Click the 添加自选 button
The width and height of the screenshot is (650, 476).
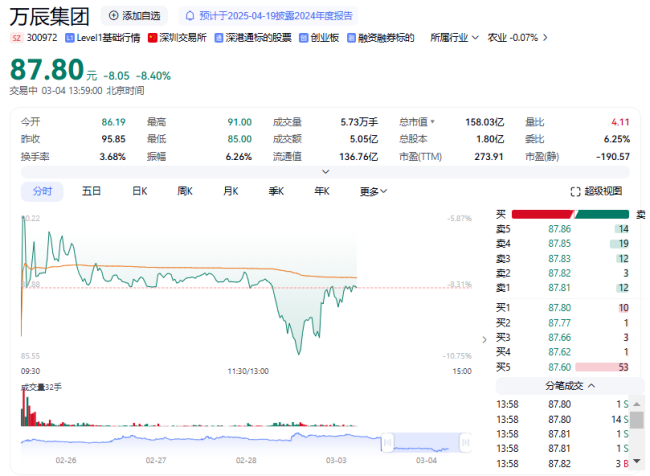(x=134, y=16)
